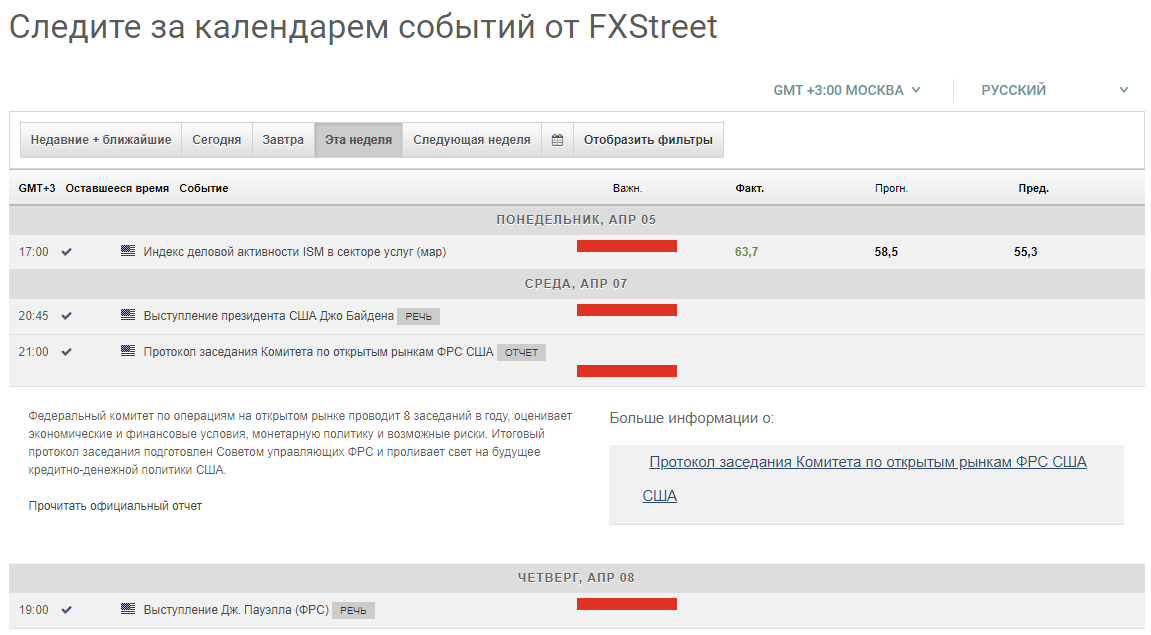Select the Следующая неделя tab

pyautogui.click(x=472, y=140)
